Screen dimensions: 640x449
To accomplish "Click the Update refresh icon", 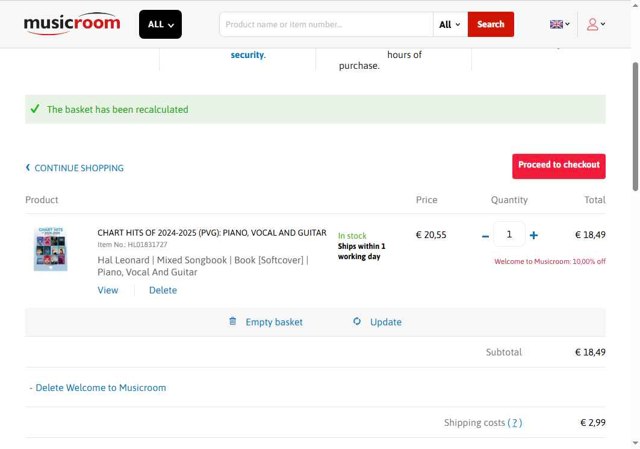I will click(357, 321).
